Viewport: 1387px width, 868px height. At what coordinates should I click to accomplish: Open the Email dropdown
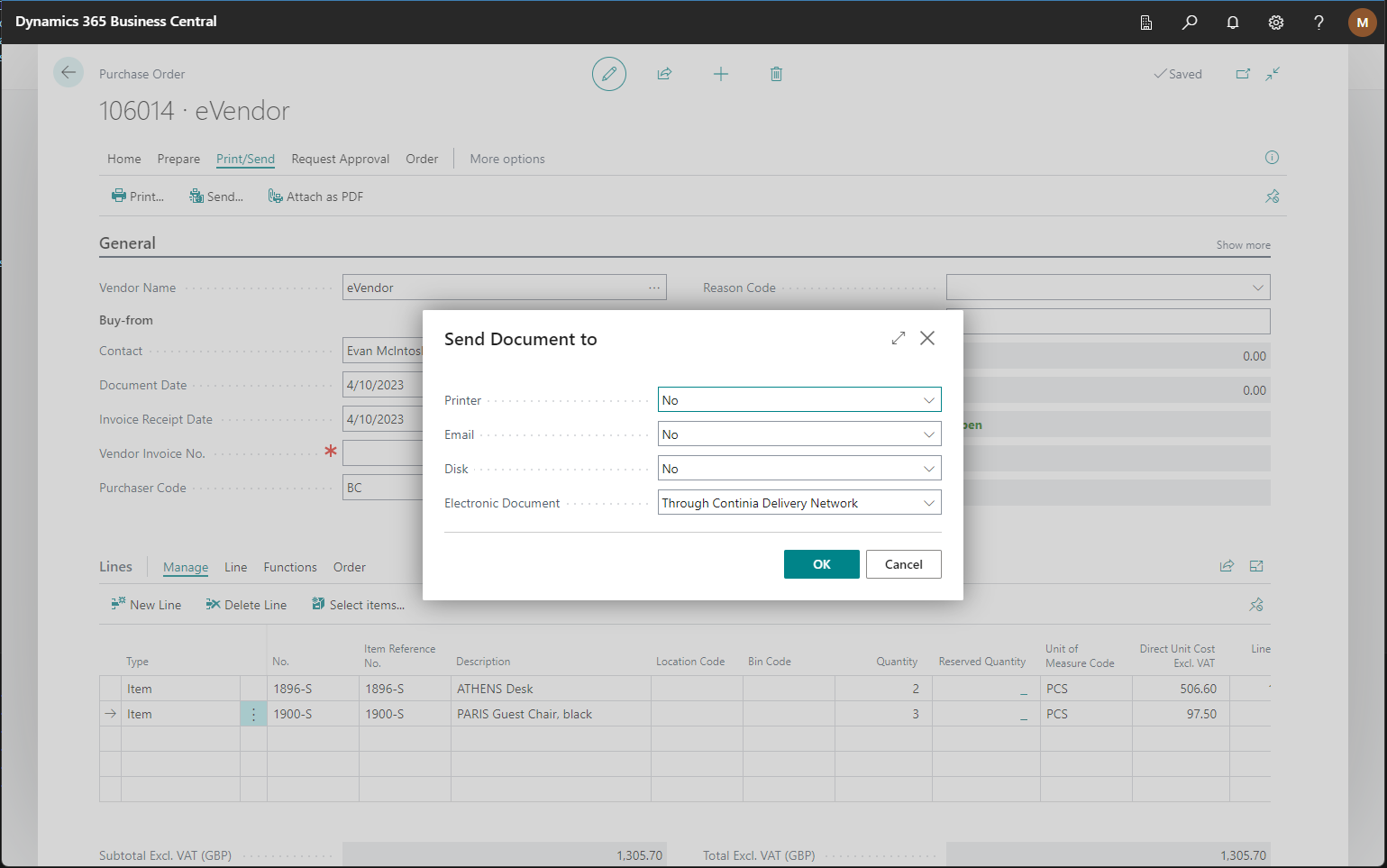tap(798, 434)
